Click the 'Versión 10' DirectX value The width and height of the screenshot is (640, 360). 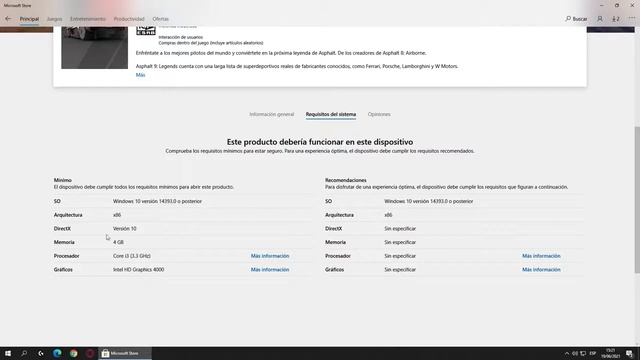coord(124,229)
